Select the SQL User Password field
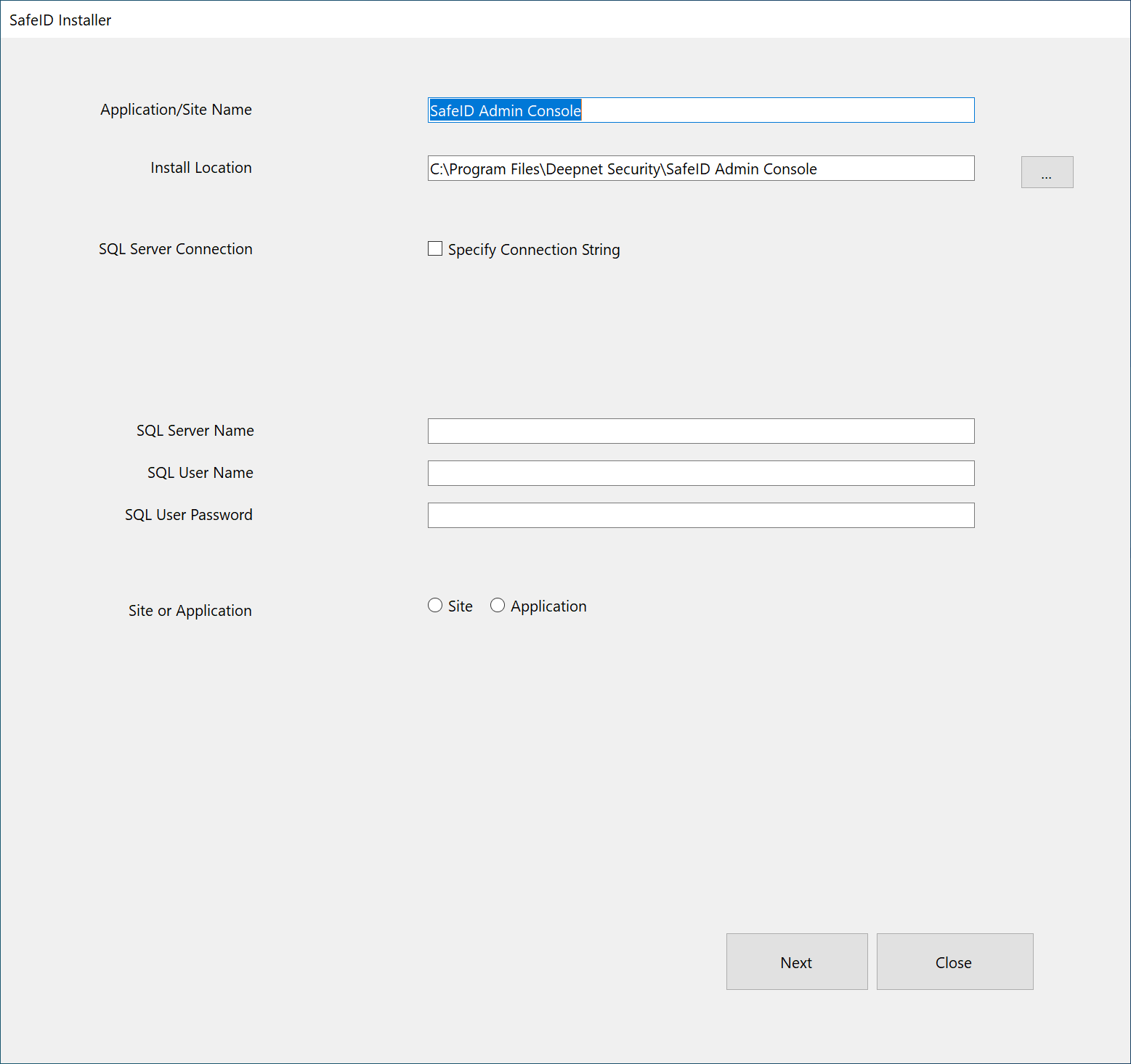1131x1064 pixels. [x=700, y=516]
